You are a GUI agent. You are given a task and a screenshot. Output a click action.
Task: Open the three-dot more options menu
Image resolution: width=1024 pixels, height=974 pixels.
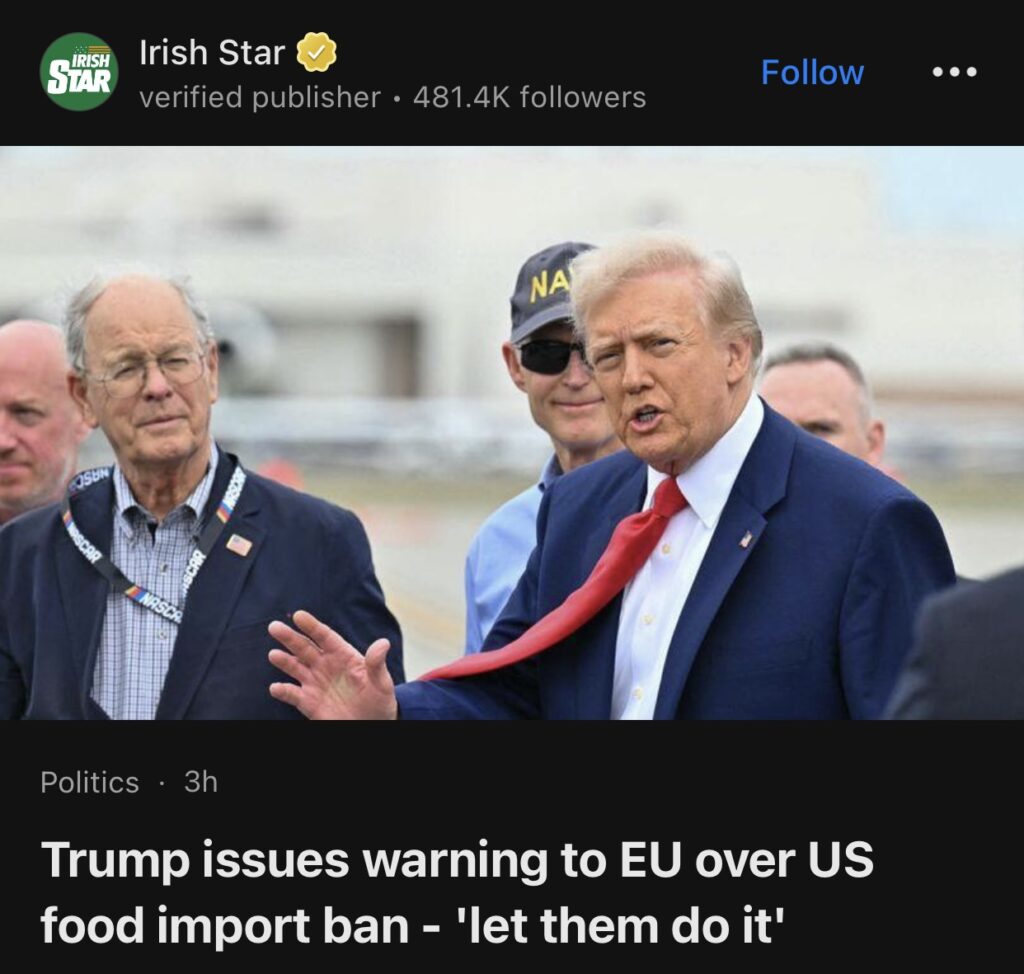pyautogui.click(x=954, y=71)
